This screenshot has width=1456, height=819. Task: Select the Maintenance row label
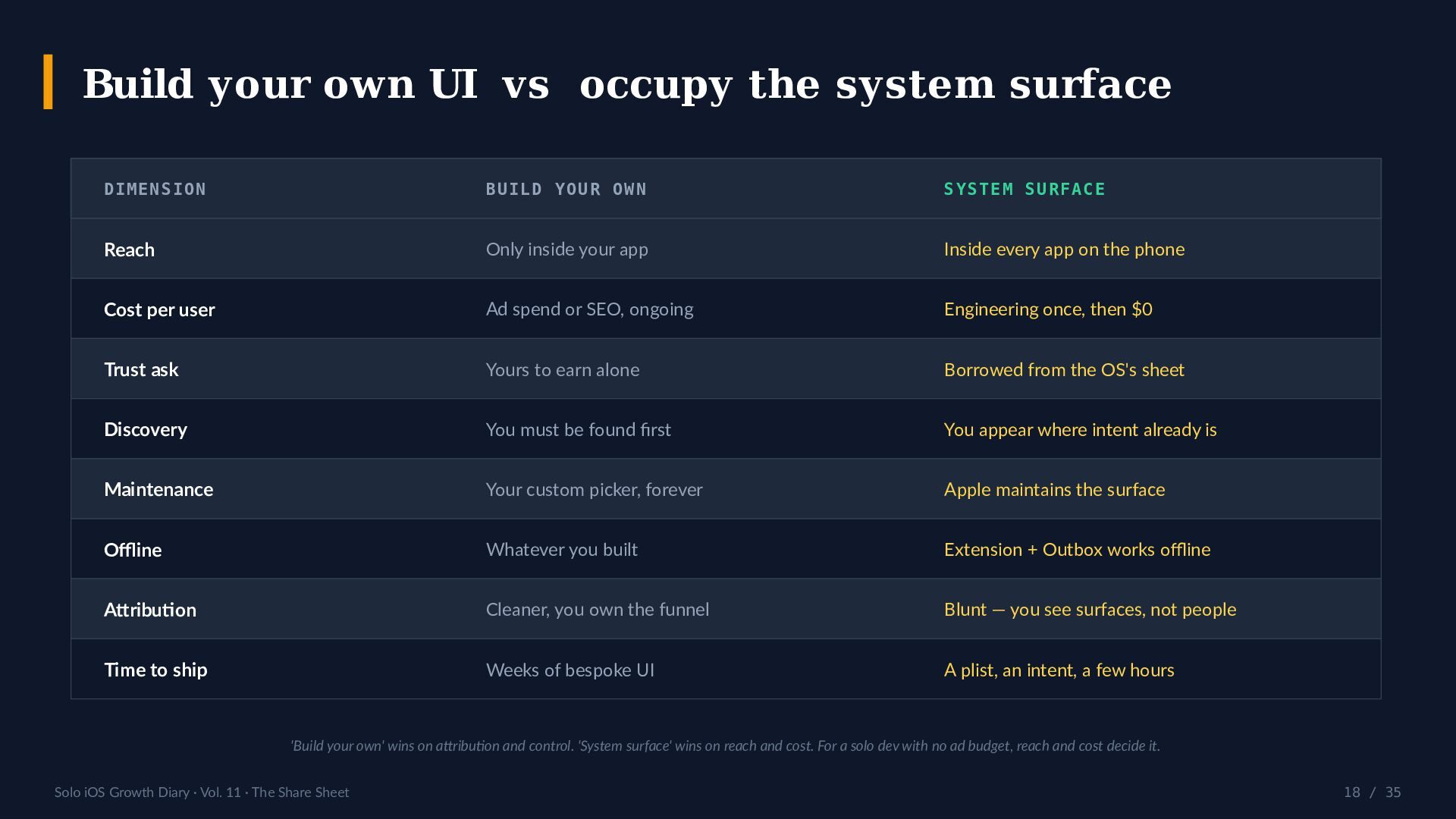[x=158, y=489]
